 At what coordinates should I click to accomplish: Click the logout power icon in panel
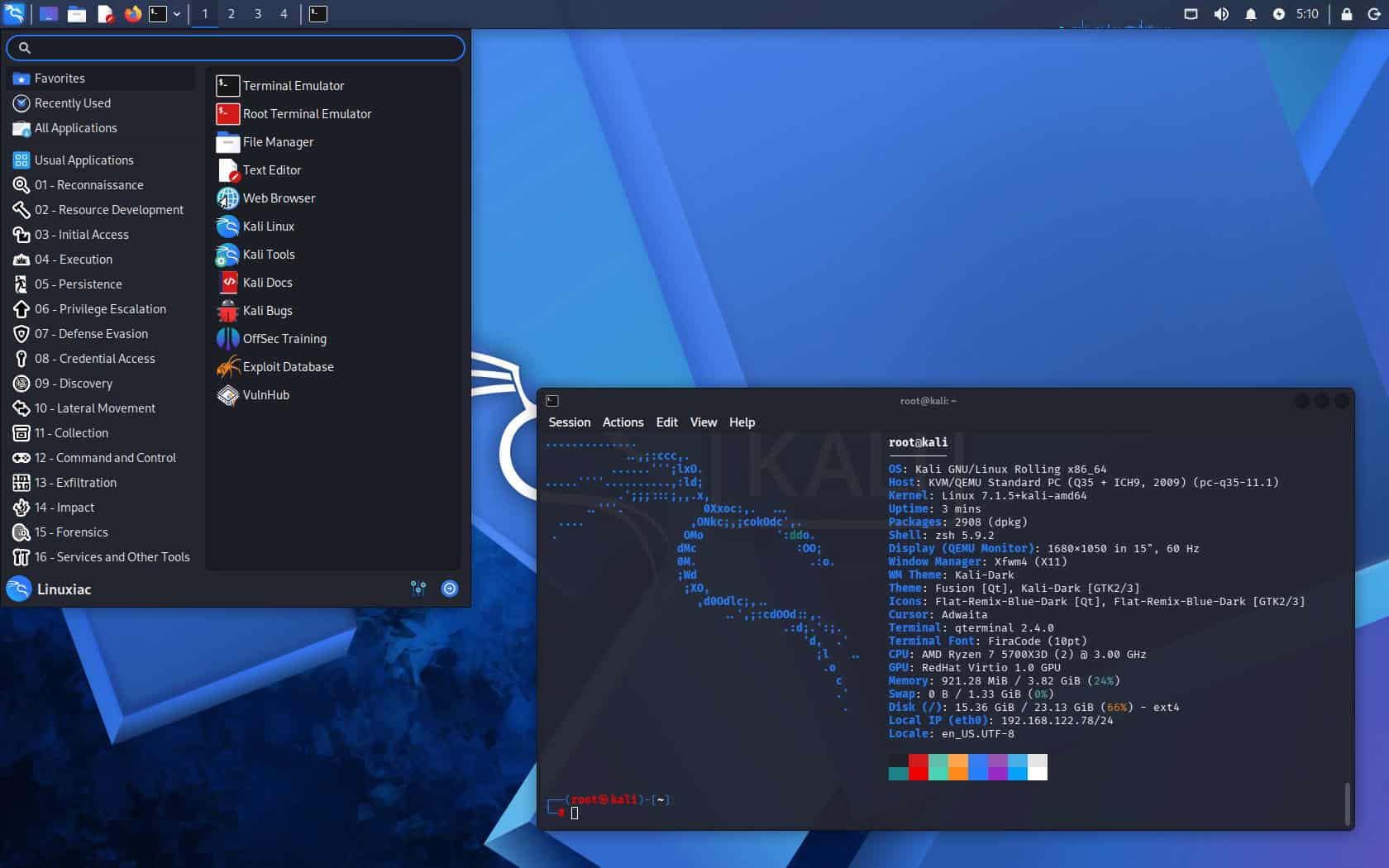[1374, 13]
